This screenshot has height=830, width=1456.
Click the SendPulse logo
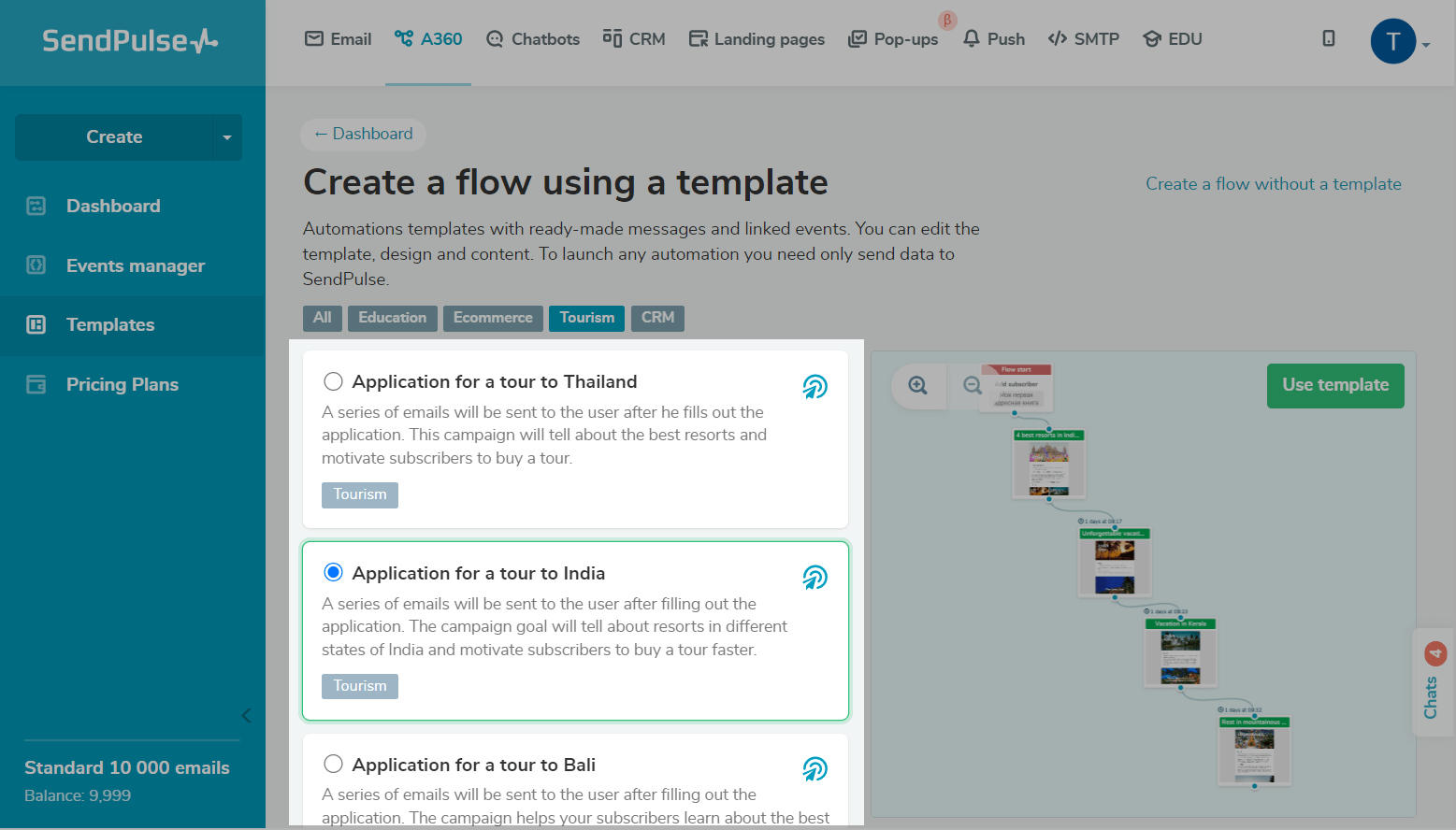pos(130,40)
